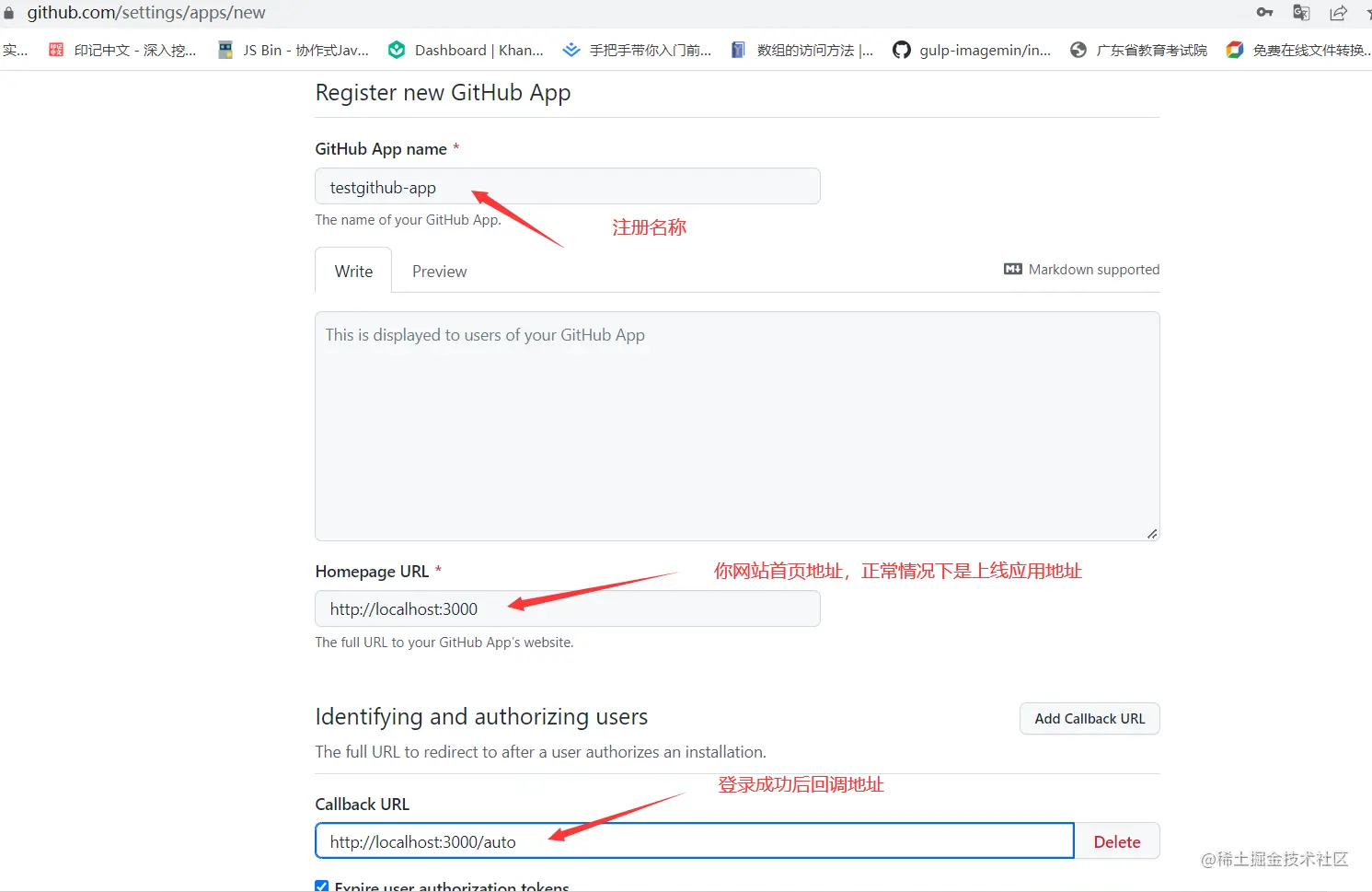Open the 数组的访问方法 bookmark
The height and width of the screenshot is (892, 1372).
(801, 50)
